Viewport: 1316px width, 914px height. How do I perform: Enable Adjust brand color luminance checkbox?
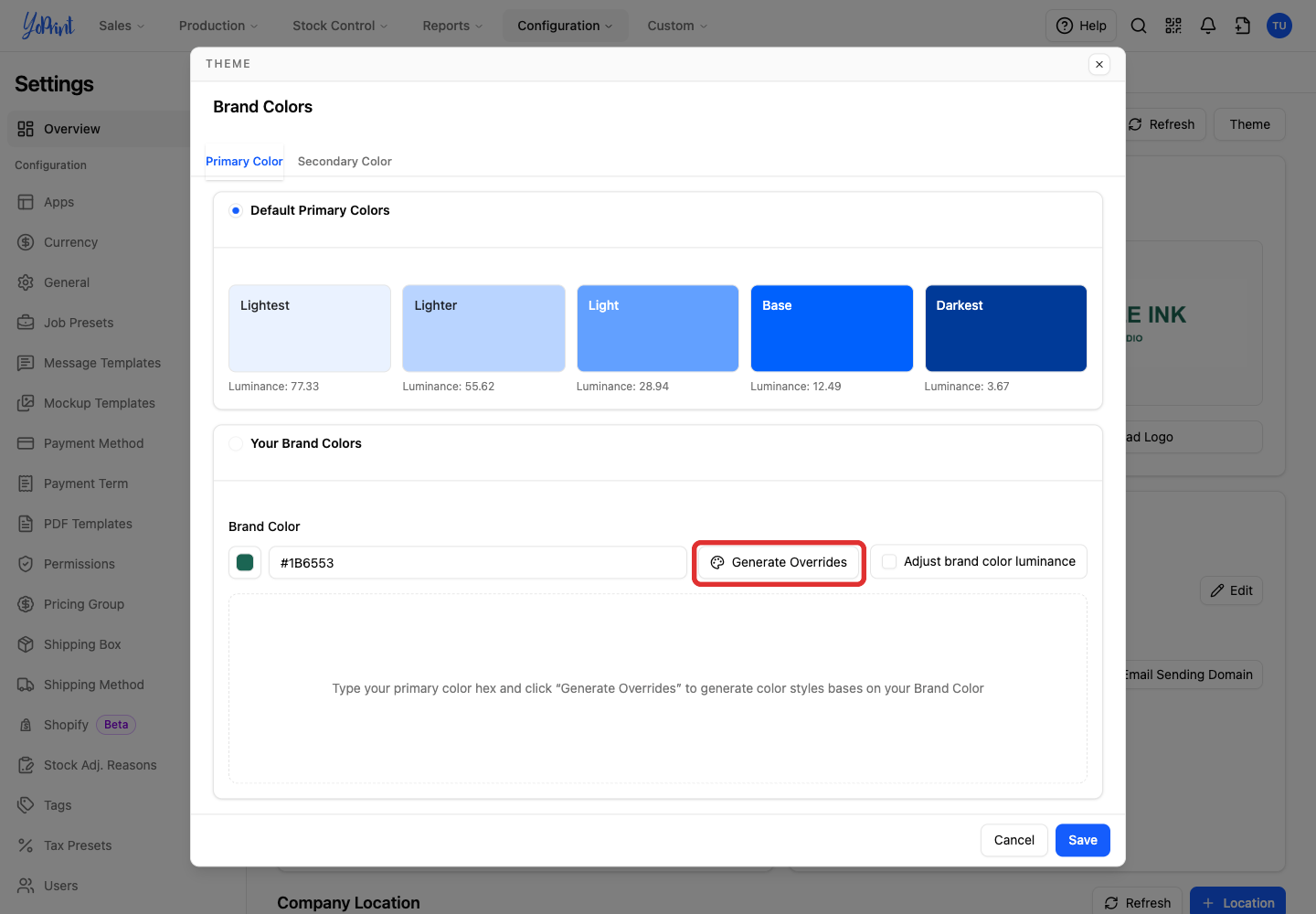click(889, 562)
